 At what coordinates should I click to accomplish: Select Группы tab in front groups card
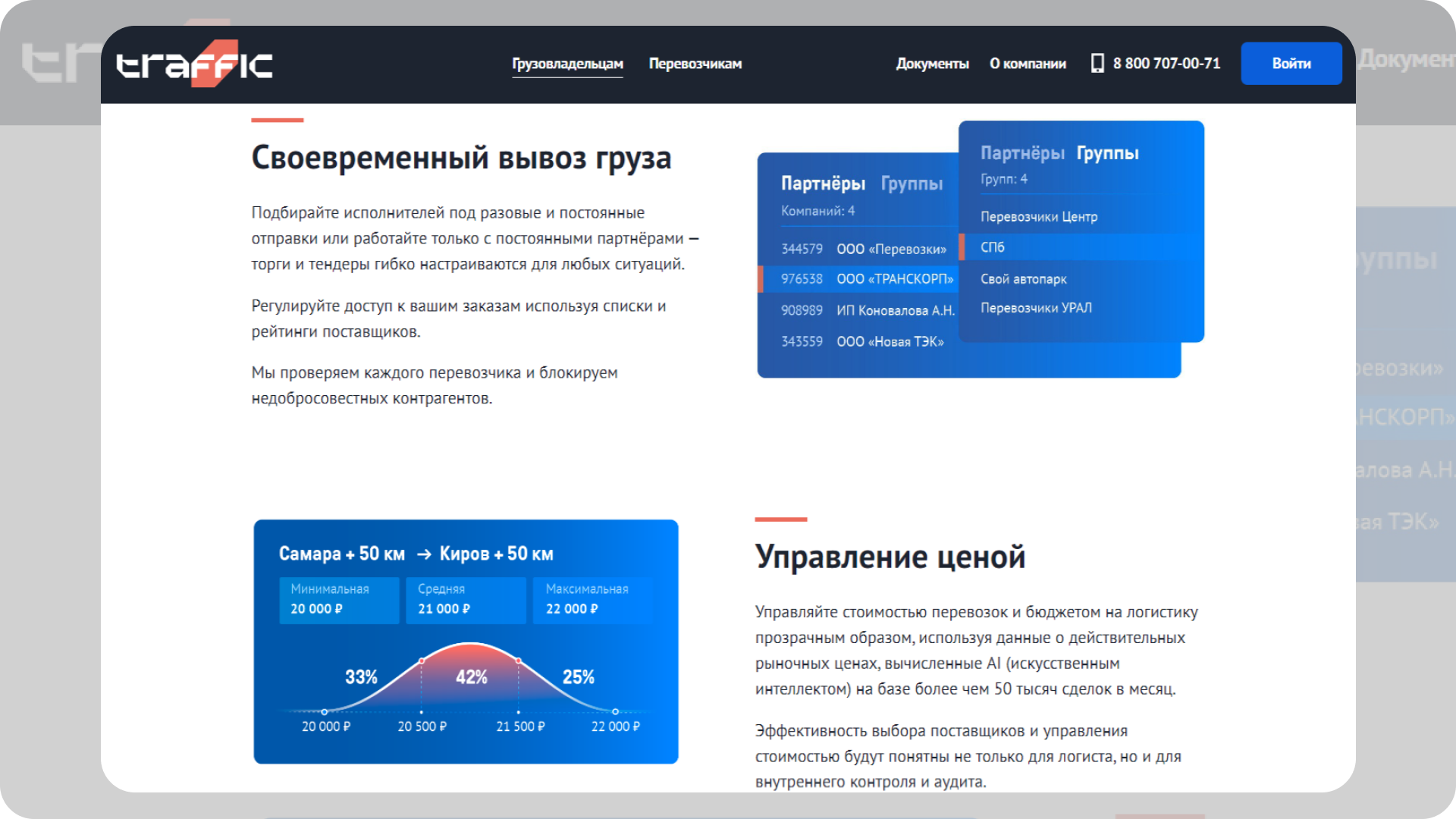pyautogui.click(x=1107, y=153)
